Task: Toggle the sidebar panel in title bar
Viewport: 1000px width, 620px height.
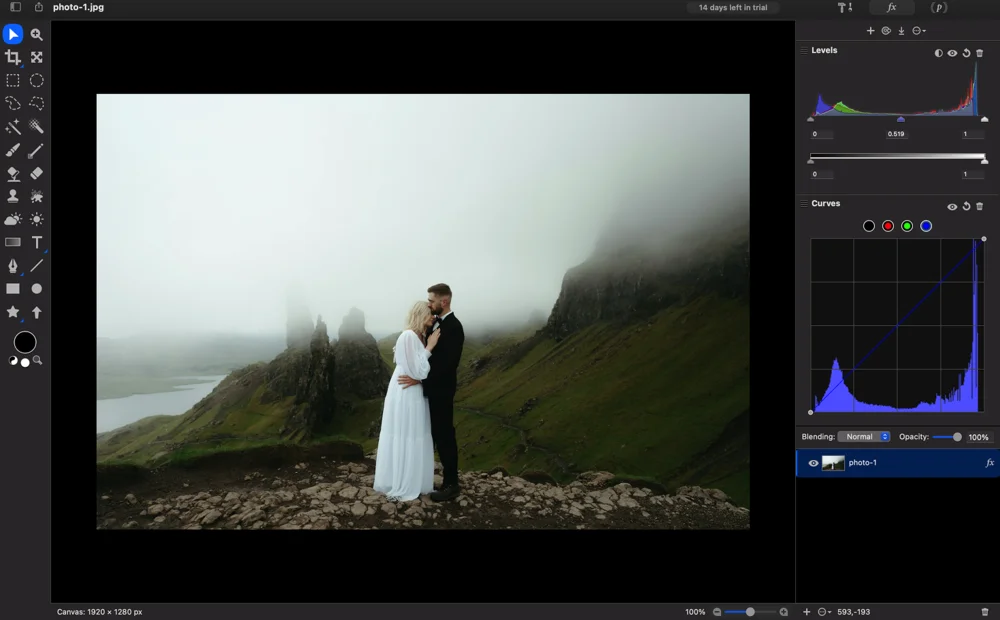Action: point(16,7)
